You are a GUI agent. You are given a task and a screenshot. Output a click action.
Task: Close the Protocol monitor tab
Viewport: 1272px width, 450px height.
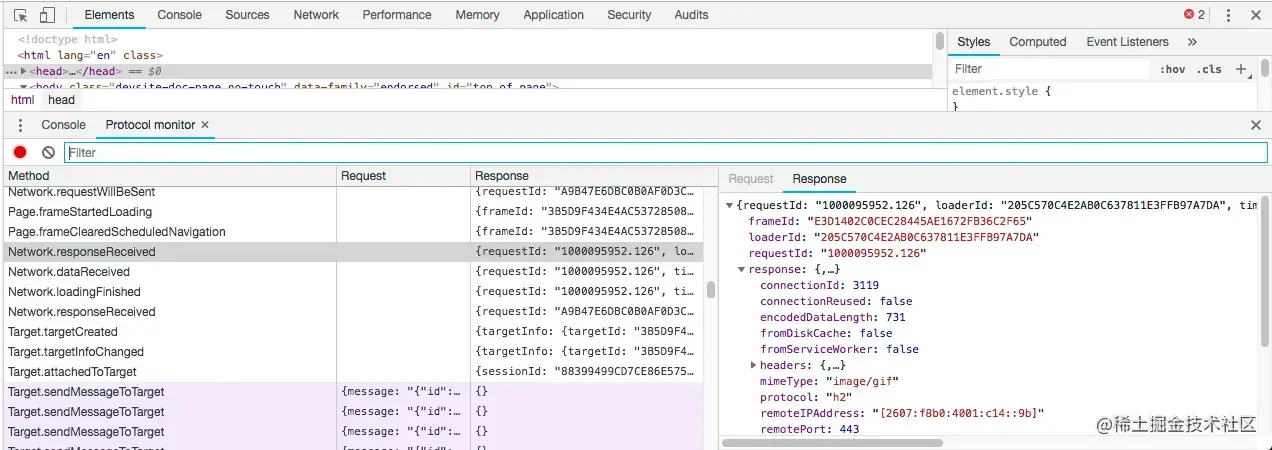(205, 125)
